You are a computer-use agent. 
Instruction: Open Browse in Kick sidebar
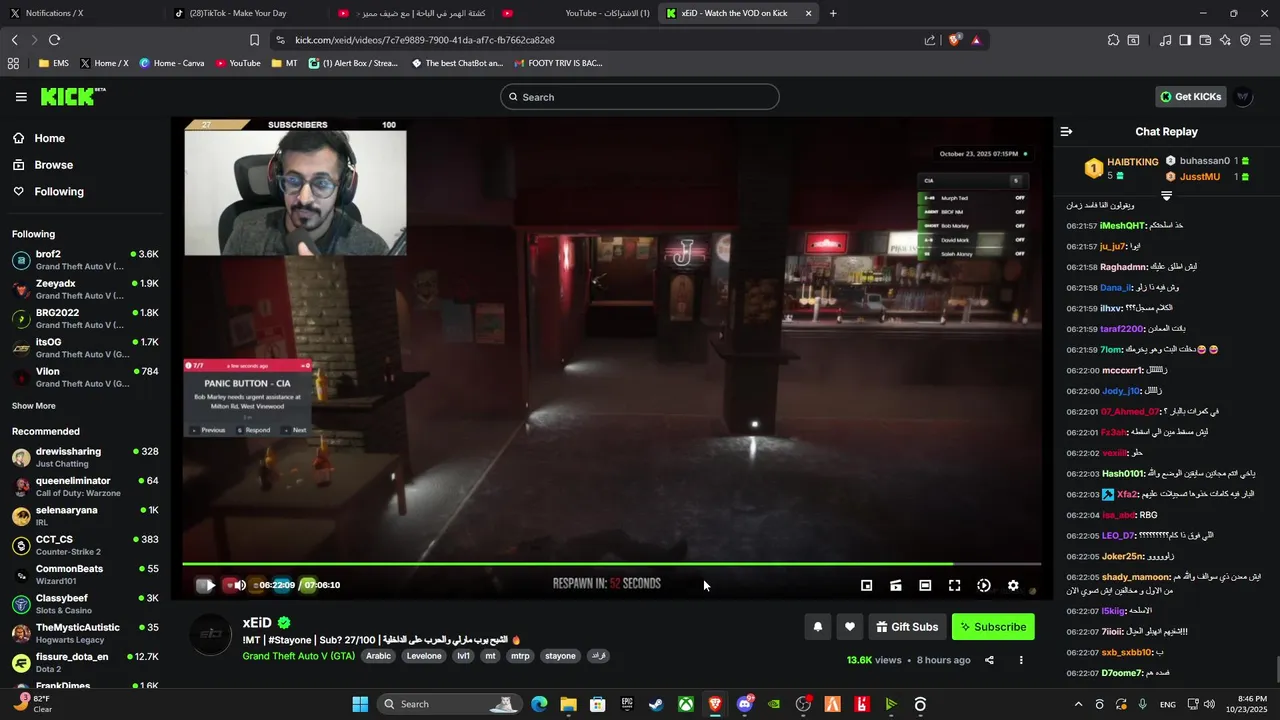[x=43, y=165]
